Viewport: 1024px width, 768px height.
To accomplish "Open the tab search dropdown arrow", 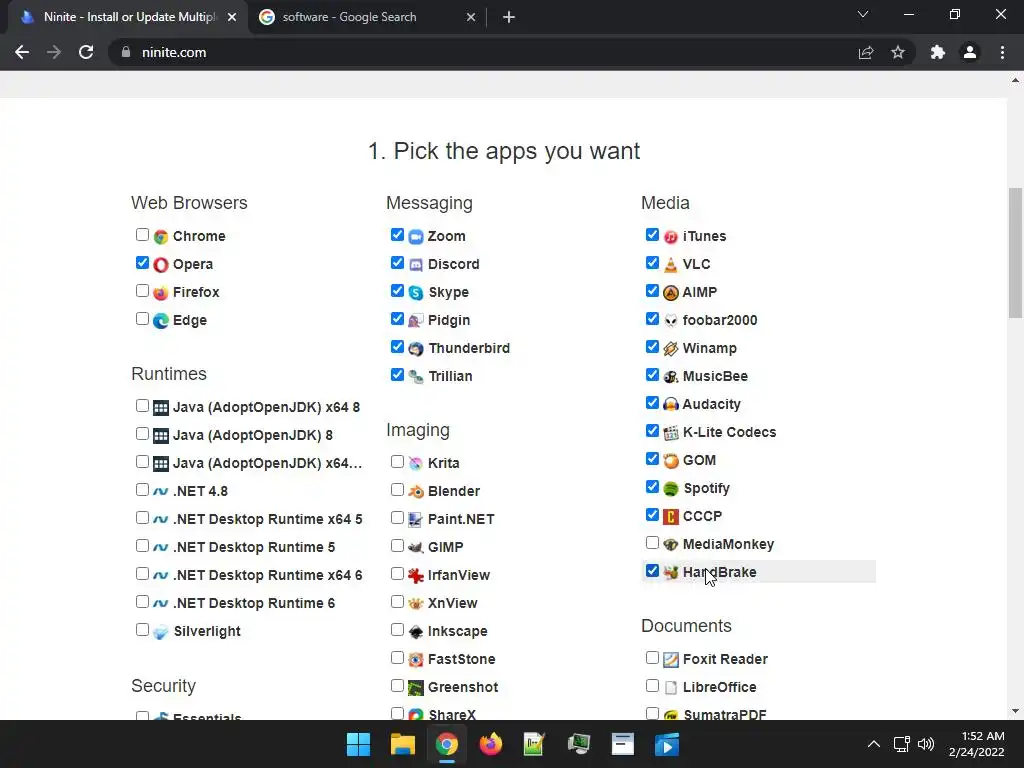I will pos(863,14).
